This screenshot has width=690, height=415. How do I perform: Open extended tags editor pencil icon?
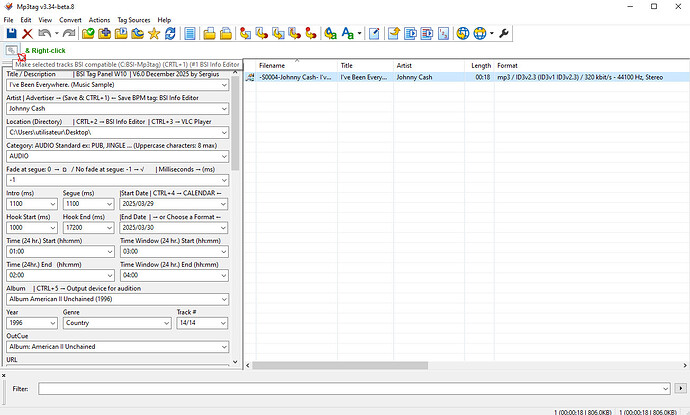[374, 33]
